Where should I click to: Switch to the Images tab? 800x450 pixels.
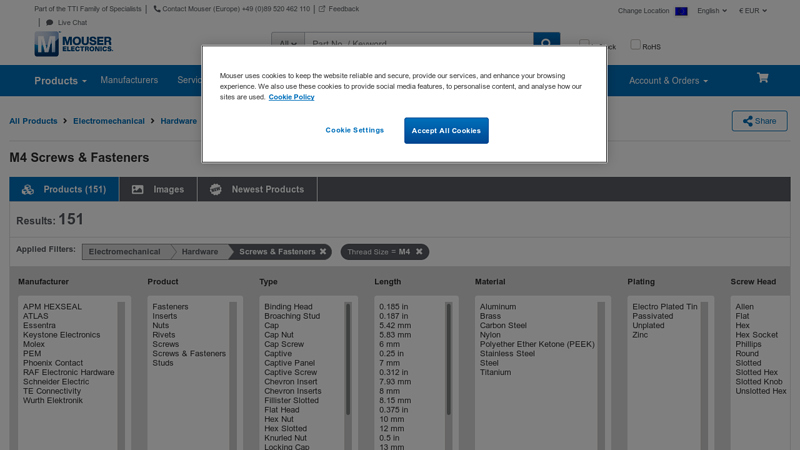click(x=158, y=189)
